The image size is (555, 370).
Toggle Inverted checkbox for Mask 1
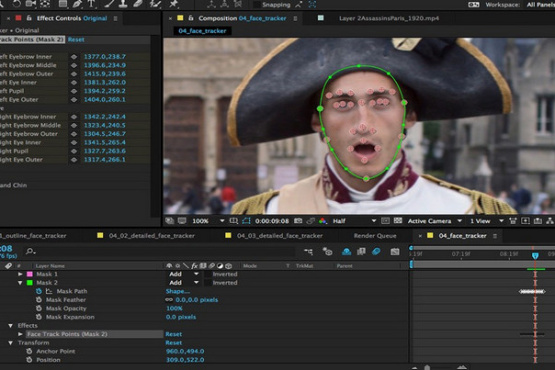click(208, 274)
